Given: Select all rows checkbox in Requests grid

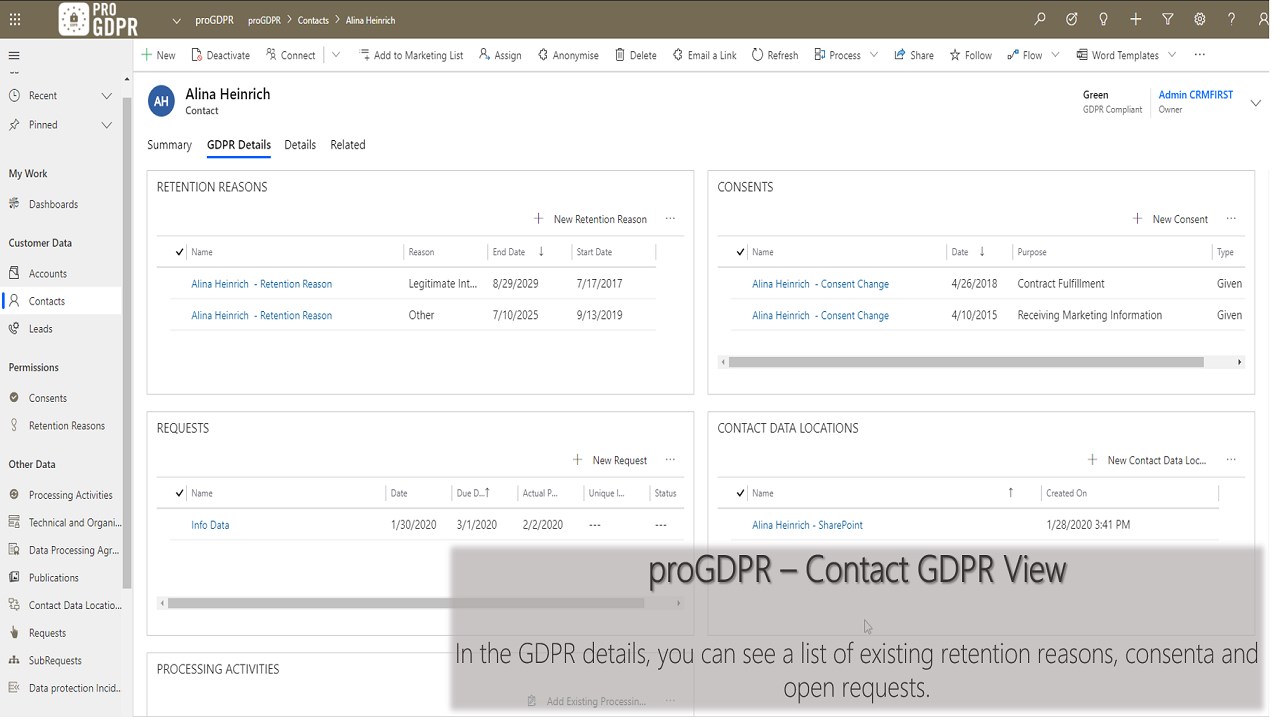Looking at the screenshot, I should click(180, 493).
